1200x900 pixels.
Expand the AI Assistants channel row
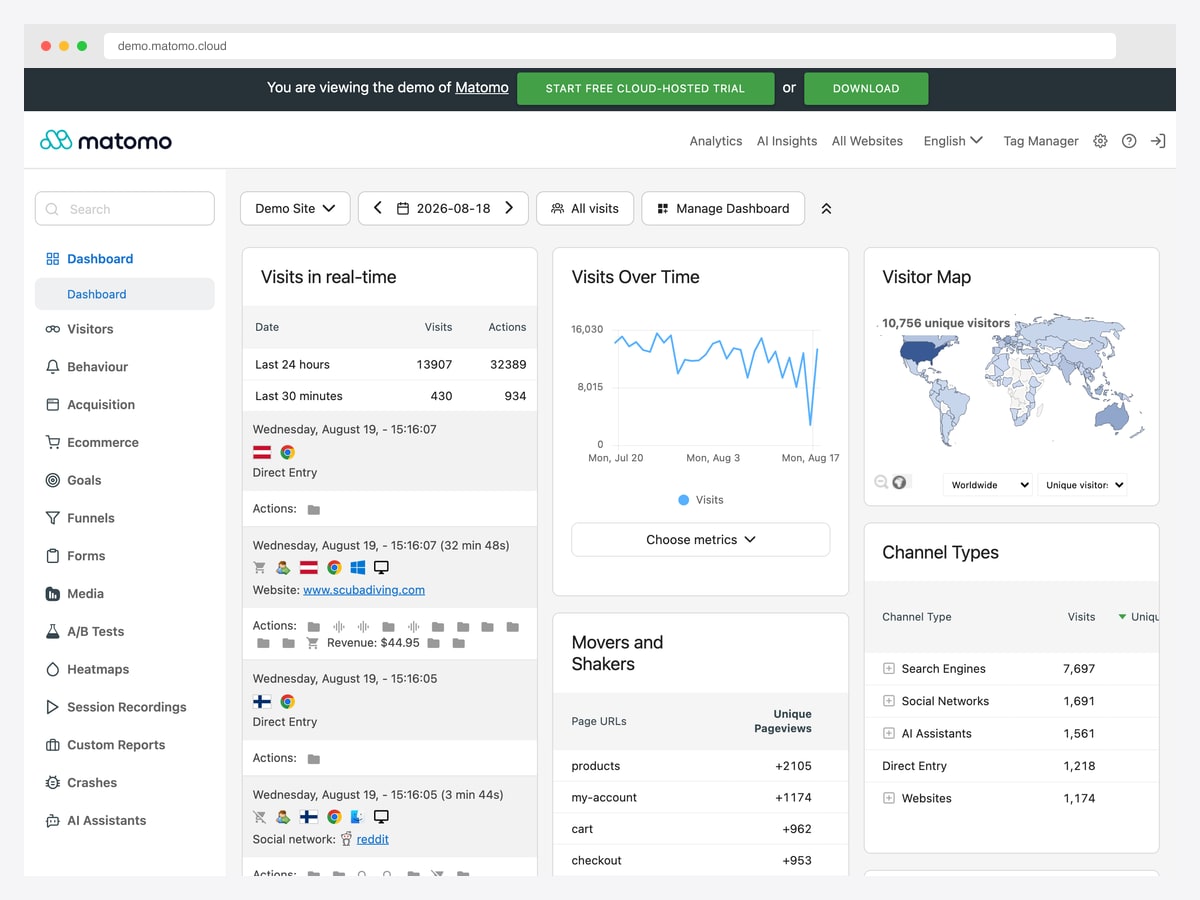click(888, 733)
